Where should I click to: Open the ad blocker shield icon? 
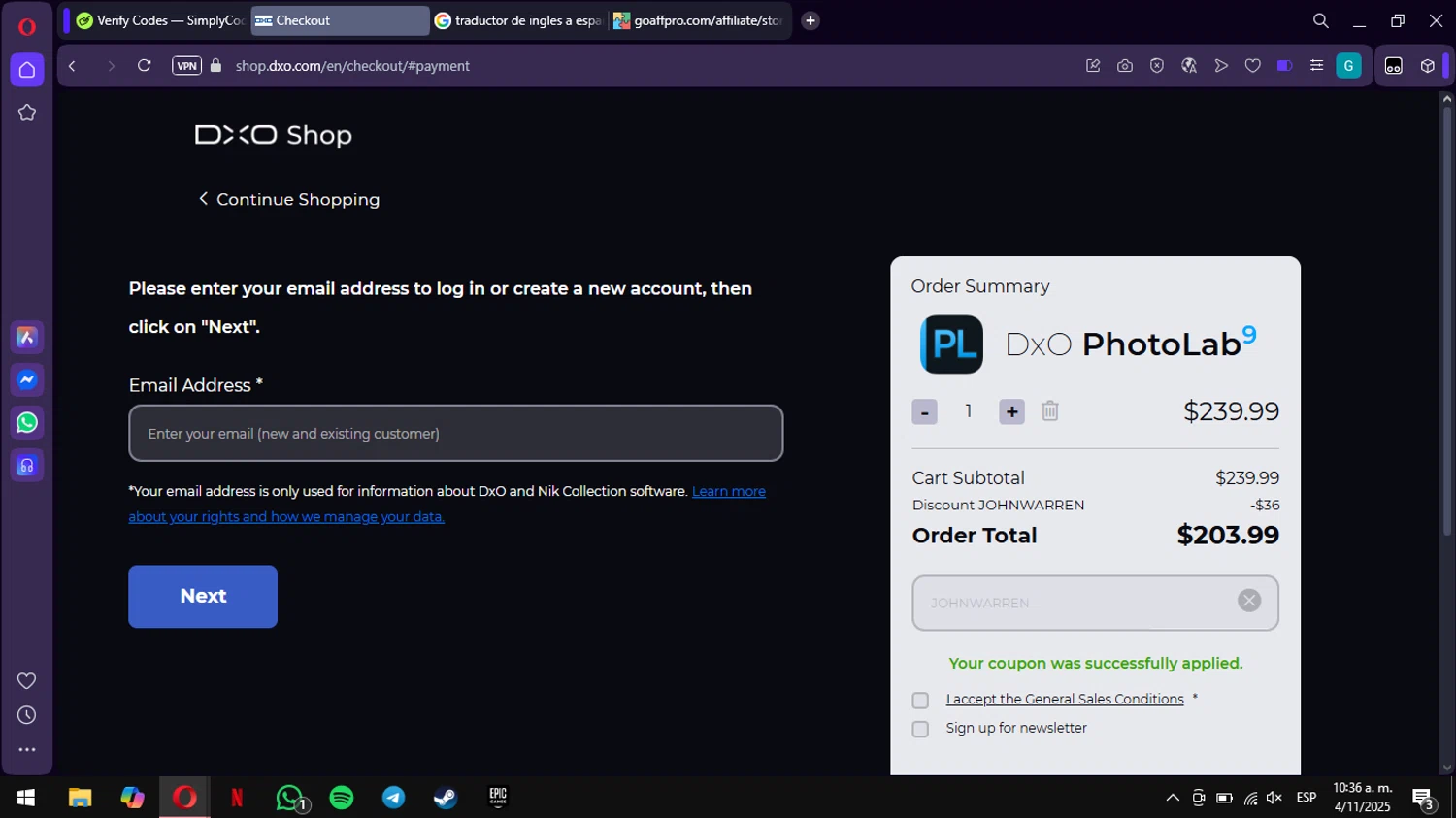tap(1157, 66)
